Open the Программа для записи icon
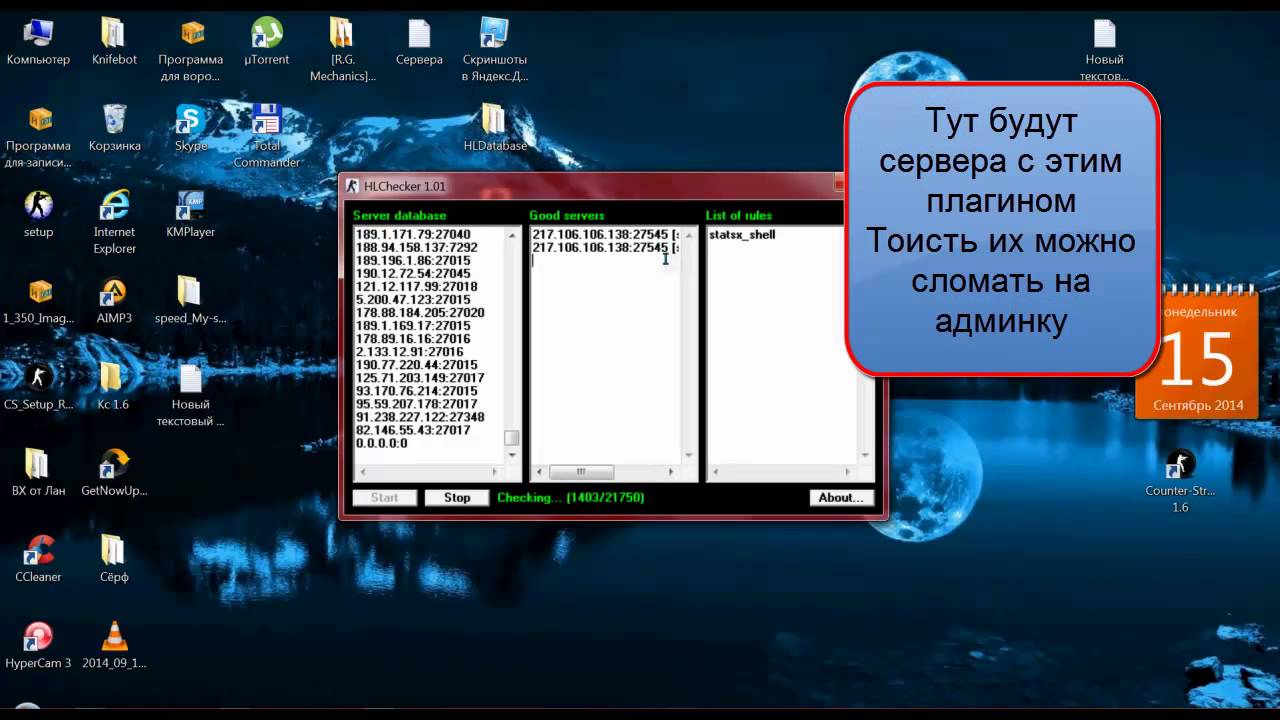1280x720 pixels. (x=38, y=137)
